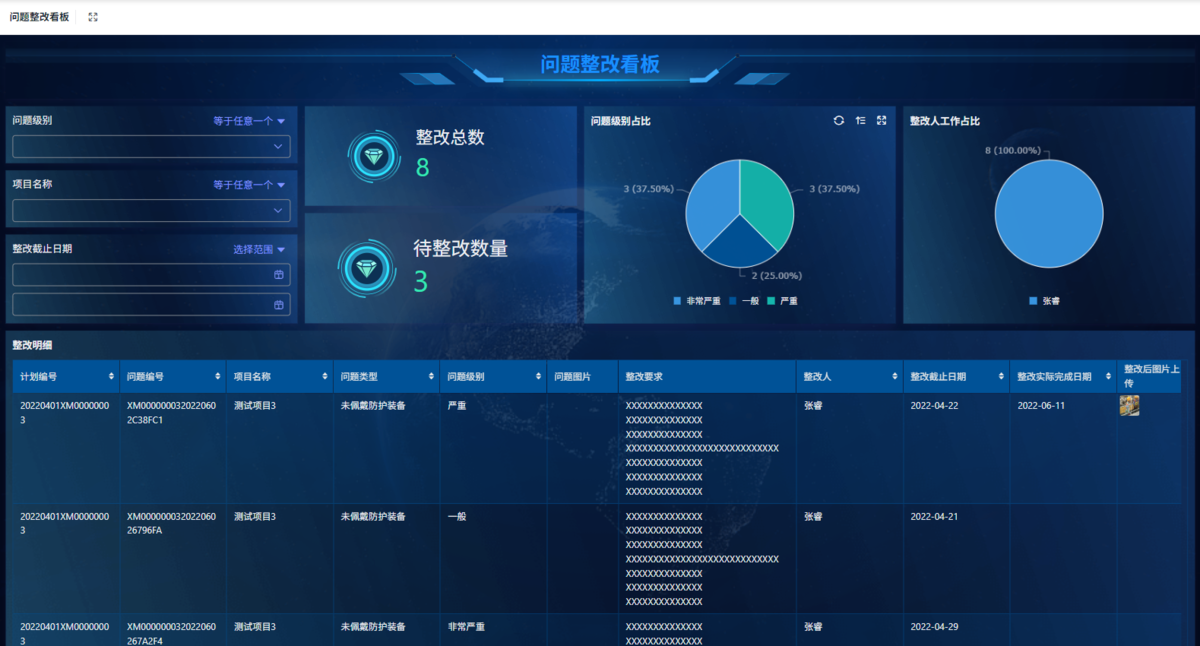The height and width of the screenshot is (646, 1200).
Task: Click the 问题图片 column header
Action: (572, 377)
